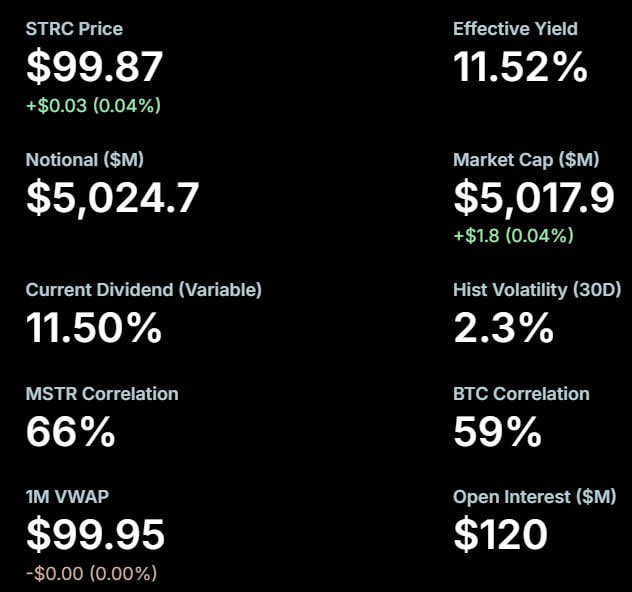Select the 66% MSTR correlation value
This screenshot has height=592, width=632.
pyautogui.click(x=70, y=432)
